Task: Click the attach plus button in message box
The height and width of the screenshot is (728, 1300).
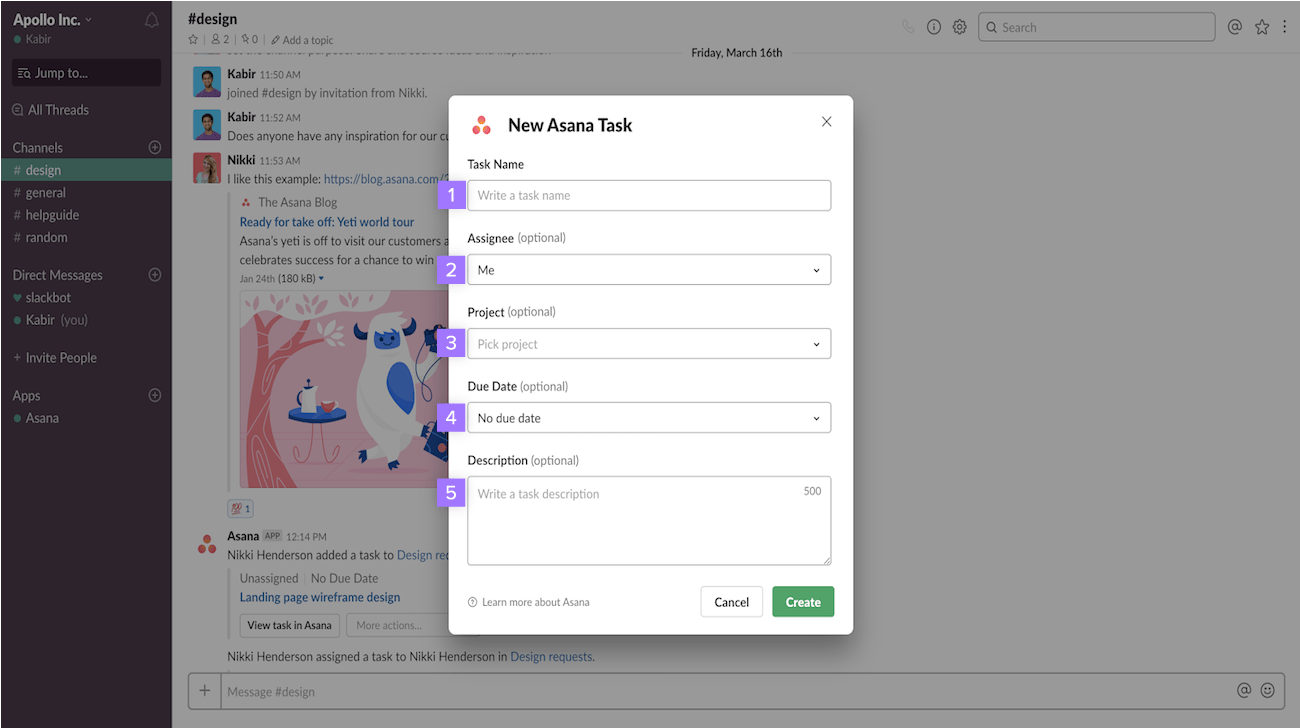Action: (x=204, y=691)
